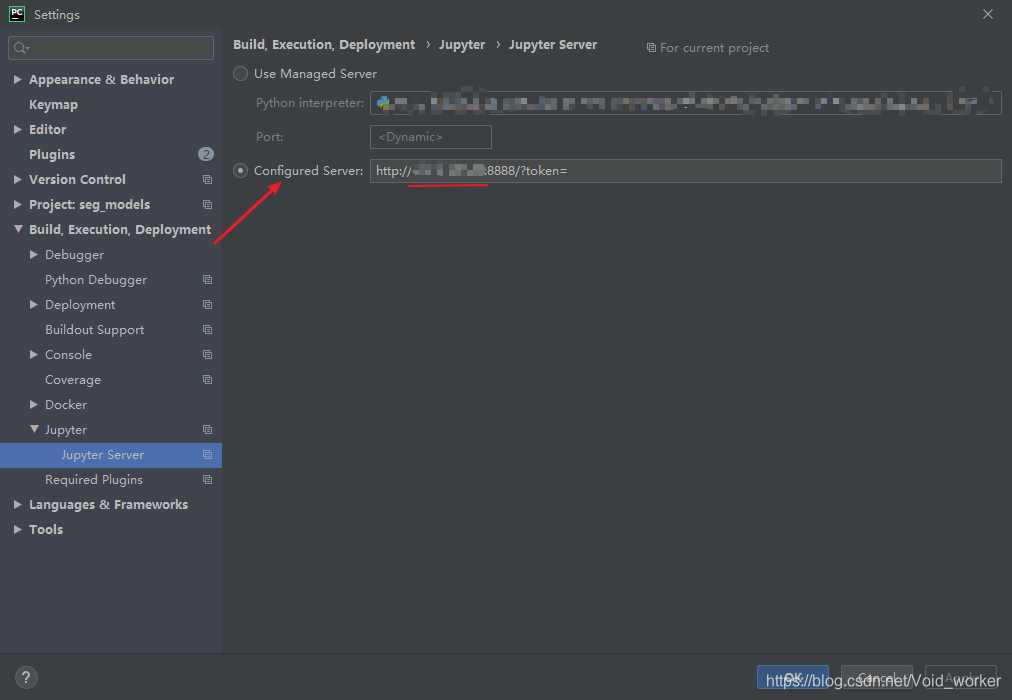Screen dimensions: 1012x700
Task: Click the settings search box
Action: (111, 48)
